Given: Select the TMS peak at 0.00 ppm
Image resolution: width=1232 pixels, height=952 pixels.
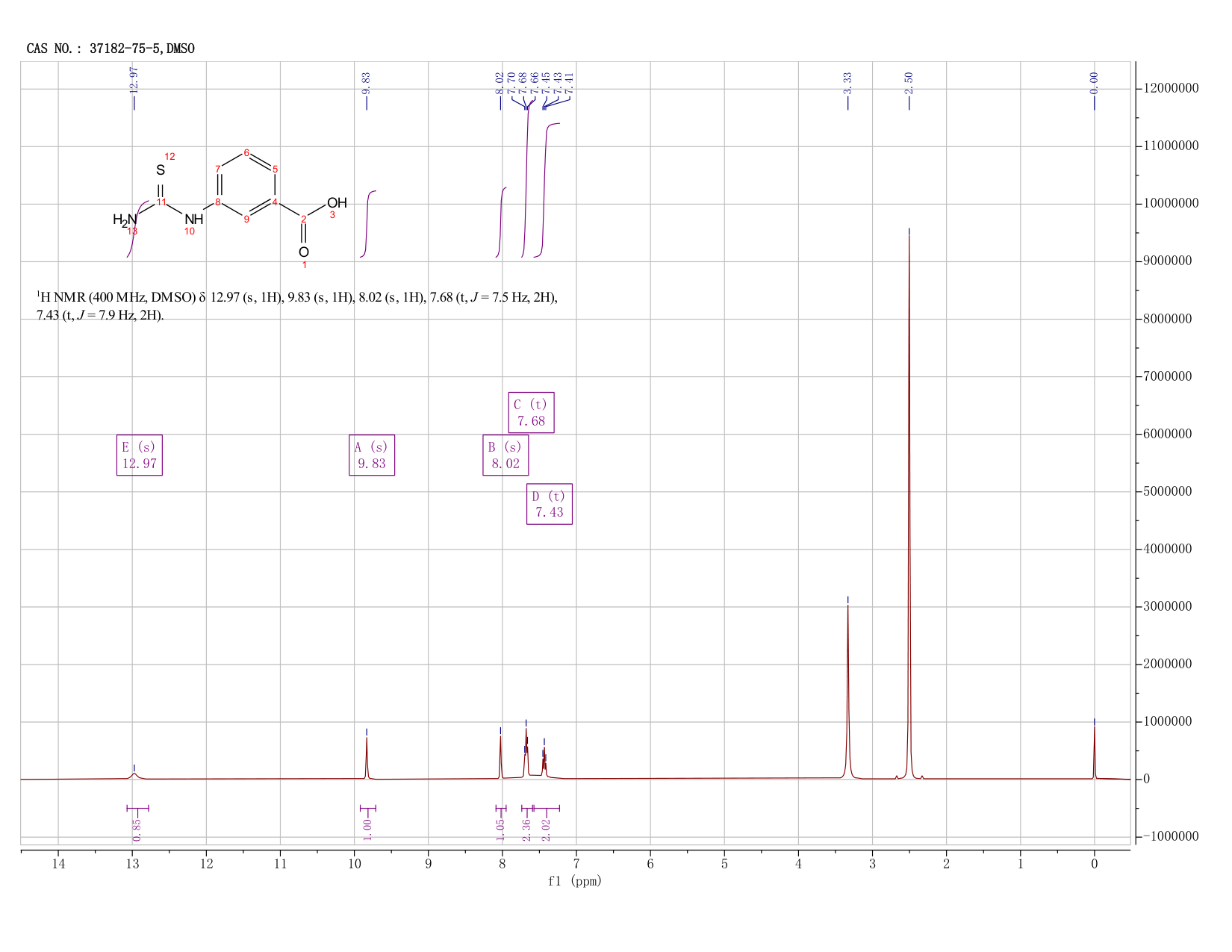Looking at the screenshot, I should tap(1094, 749).
